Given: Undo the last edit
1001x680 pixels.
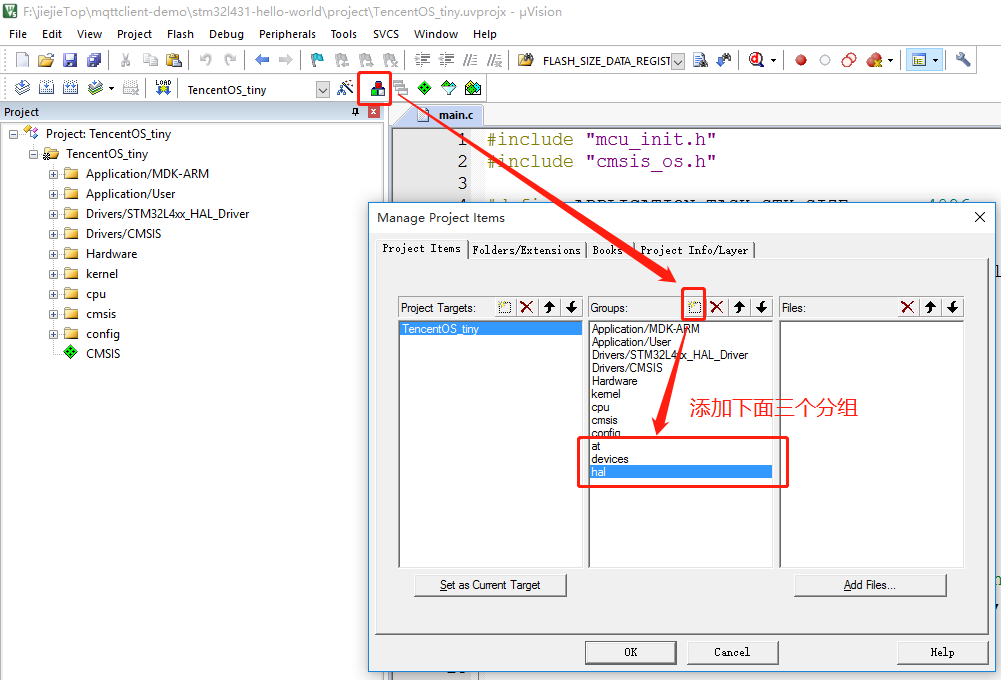Looking at the screenshot, I should tap(206, 60).
